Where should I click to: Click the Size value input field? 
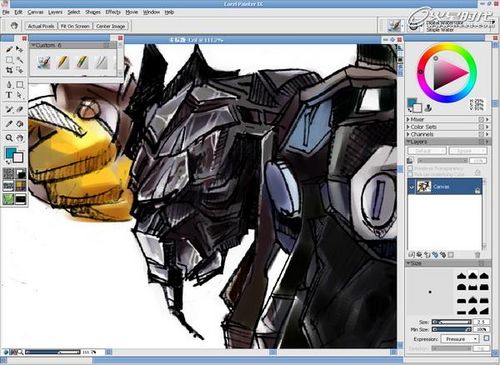click(x=482, y=322)
